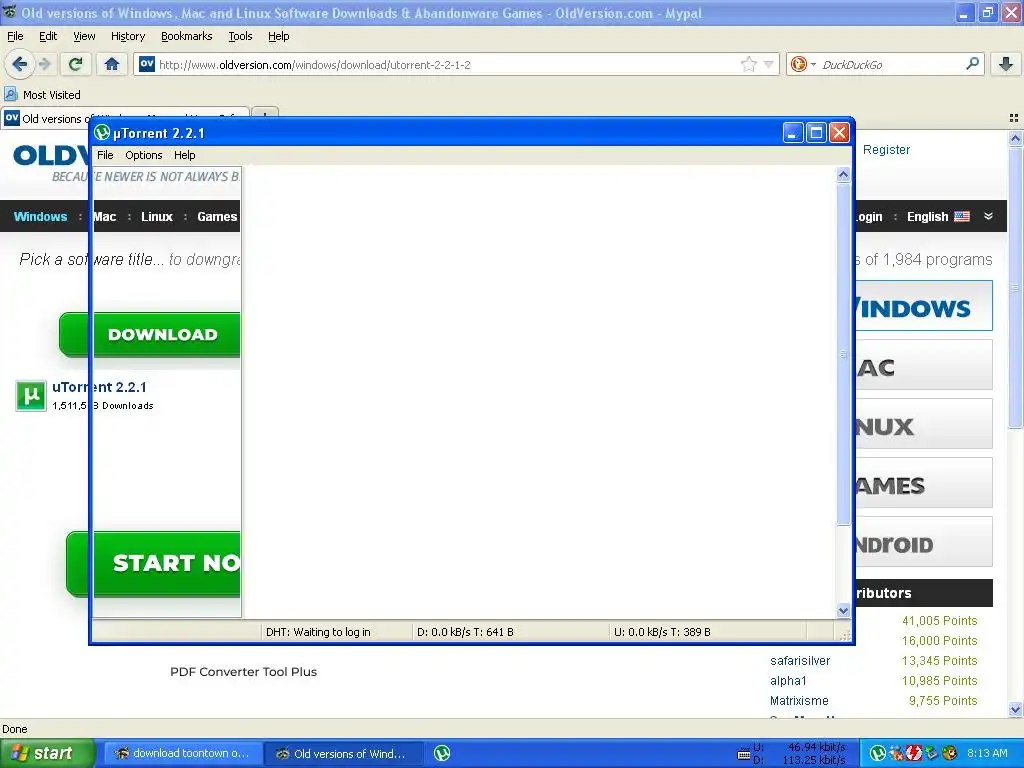
Task: Click the Linux navigation link
Action: coord(157,217)
